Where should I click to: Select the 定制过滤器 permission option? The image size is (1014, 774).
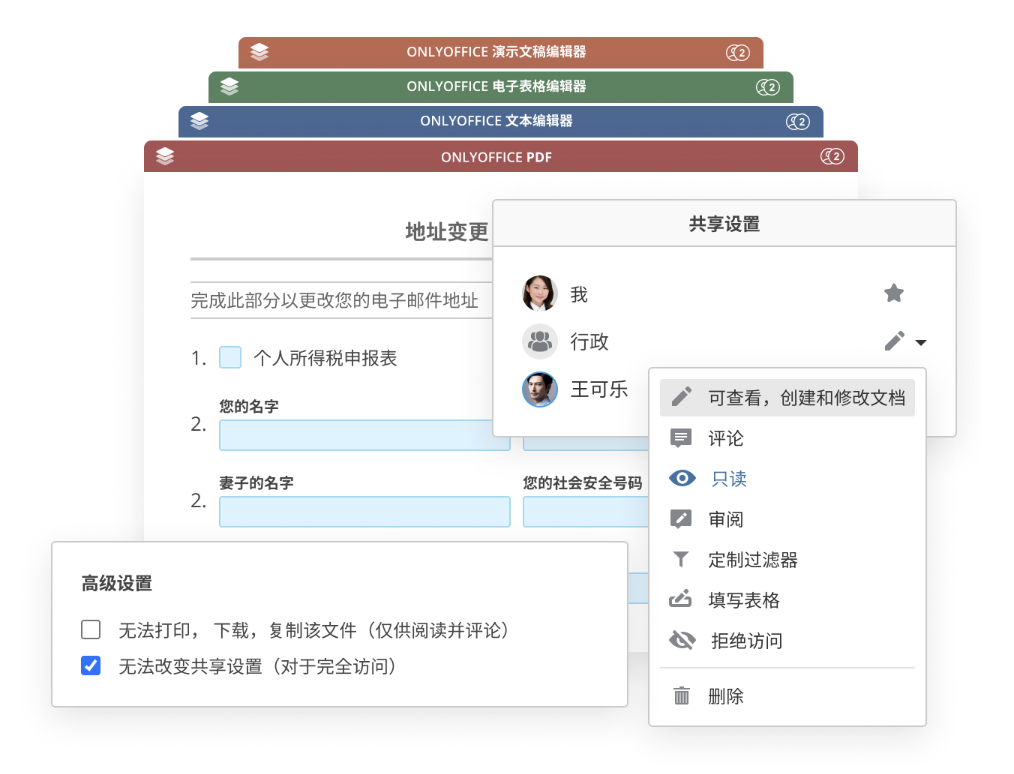pos(787,559)
